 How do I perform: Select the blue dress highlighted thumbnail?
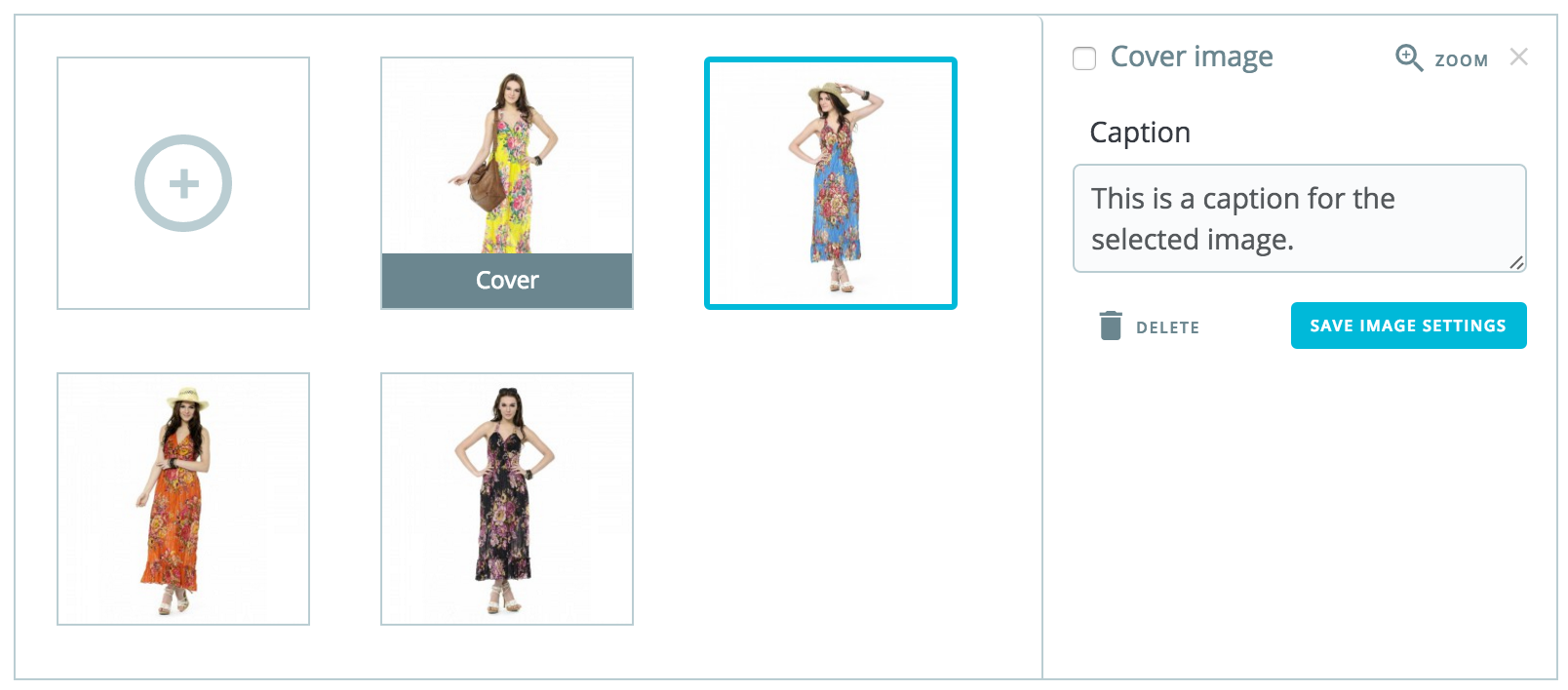click(x=831, y=183)
